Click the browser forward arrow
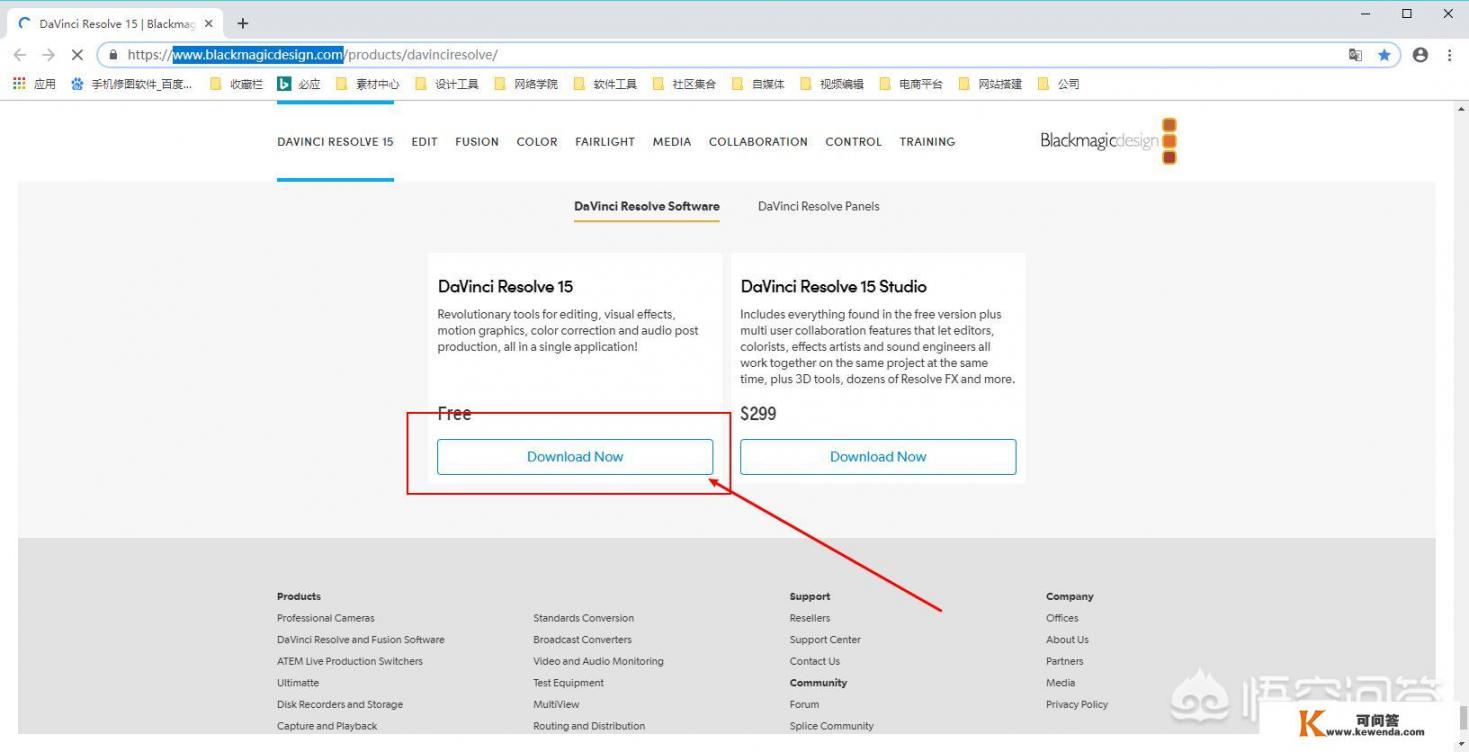Image resolution: width=1469 pixels, height=752 pixels. coord(48,55)
